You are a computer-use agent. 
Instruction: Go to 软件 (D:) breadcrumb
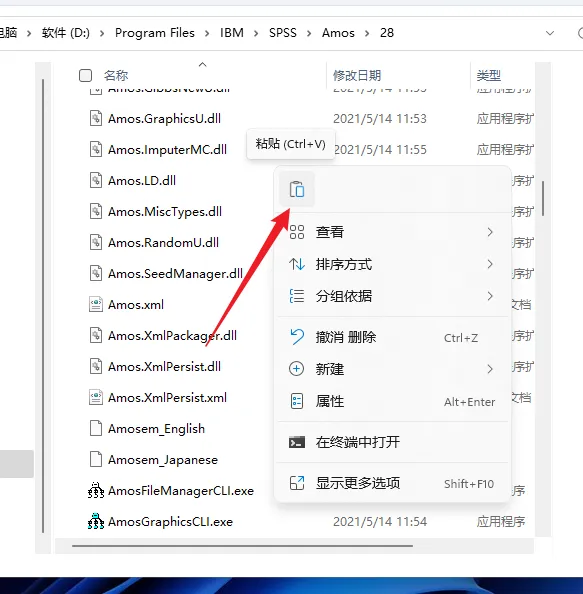click(66, 33)
